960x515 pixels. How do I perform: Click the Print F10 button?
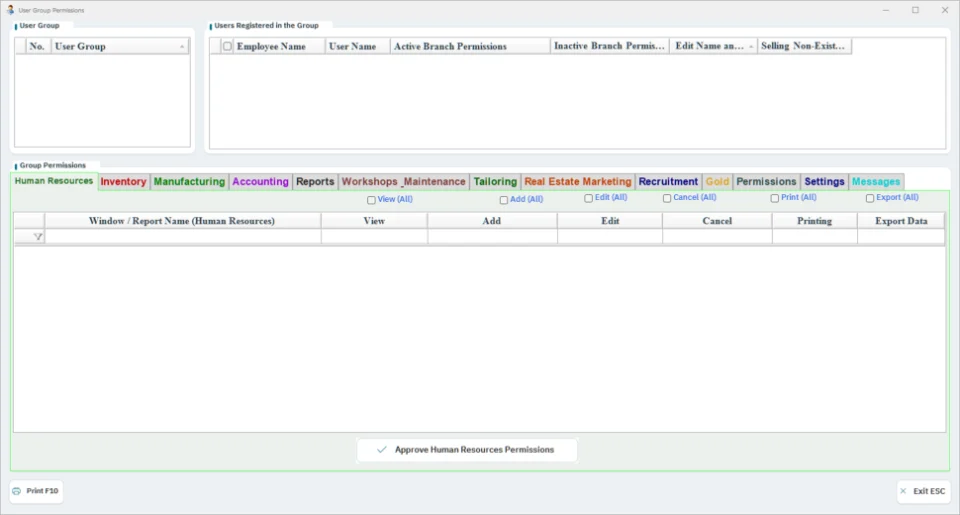pos(36,491)
